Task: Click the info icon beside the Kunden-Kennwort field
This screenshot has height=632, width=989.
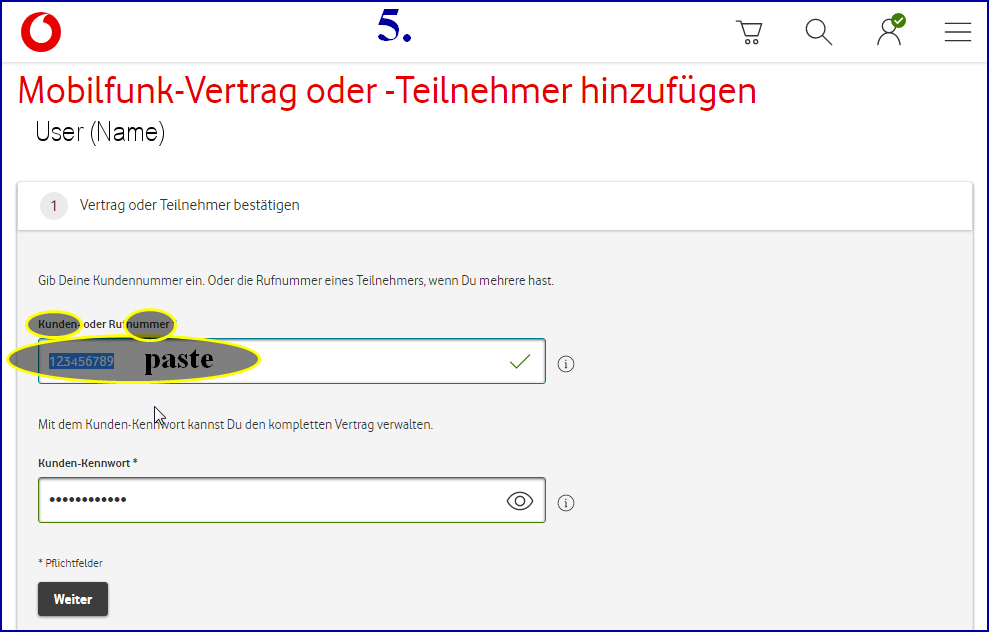Action: pos(566,503)
